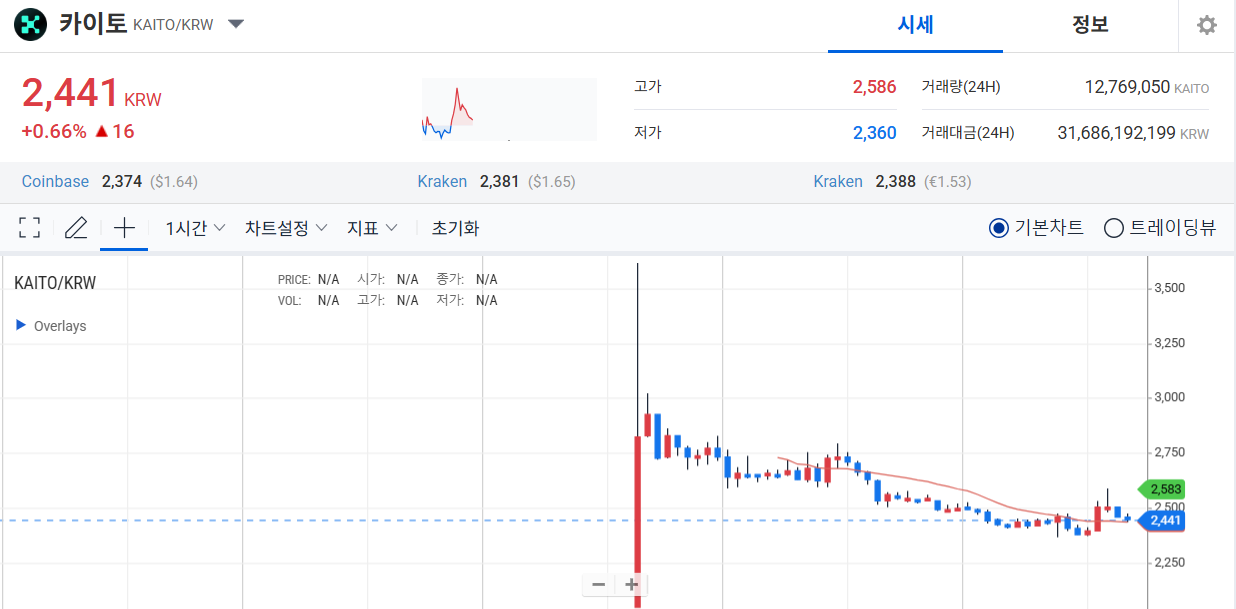The height and width of the screenshot is (609, 1236).
Task: Zoom in using the chart plus button
Action: point(630,584)
